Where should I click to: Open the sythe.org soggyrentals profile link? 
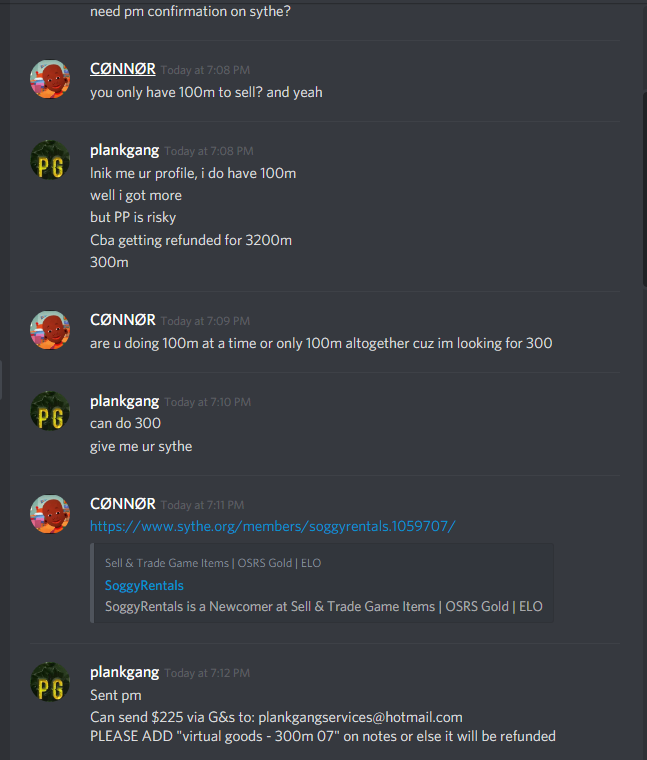click(273, 526)
